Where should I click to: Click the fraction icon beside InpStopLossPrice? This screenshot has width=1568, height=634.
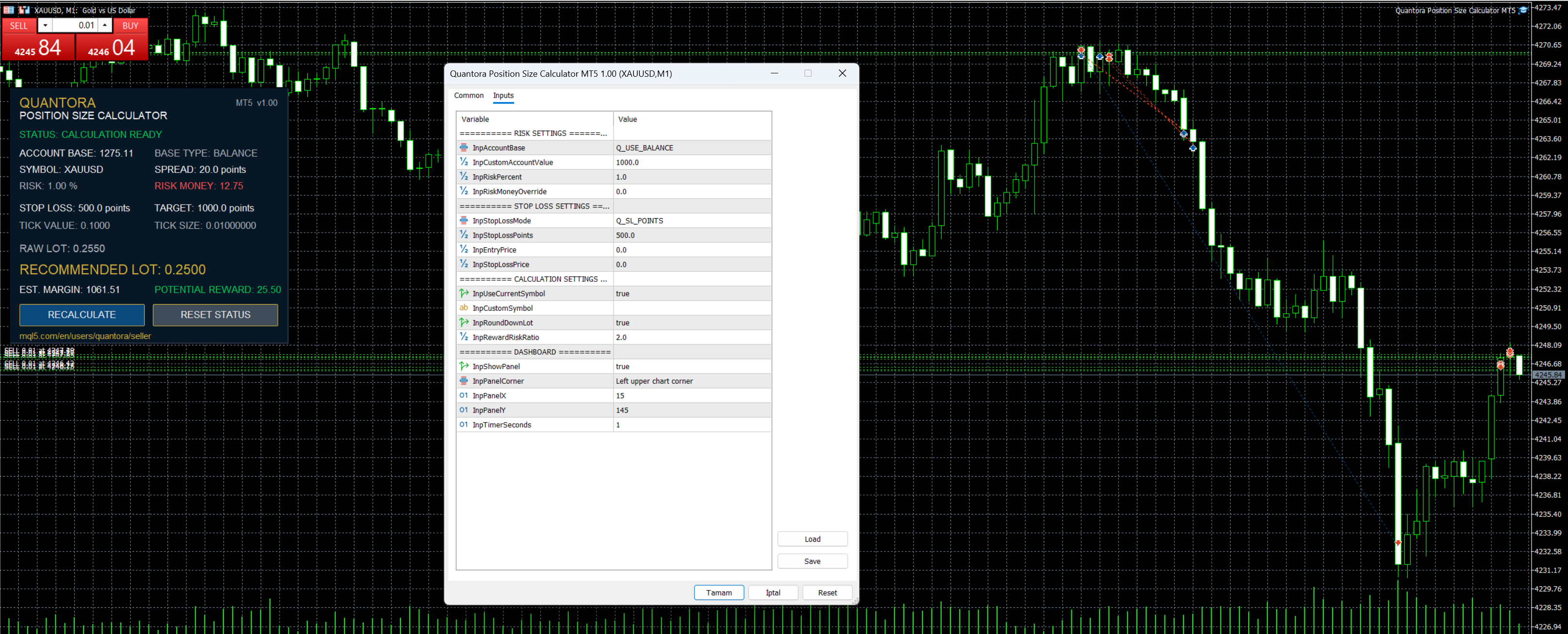click(x=464, y=264)
